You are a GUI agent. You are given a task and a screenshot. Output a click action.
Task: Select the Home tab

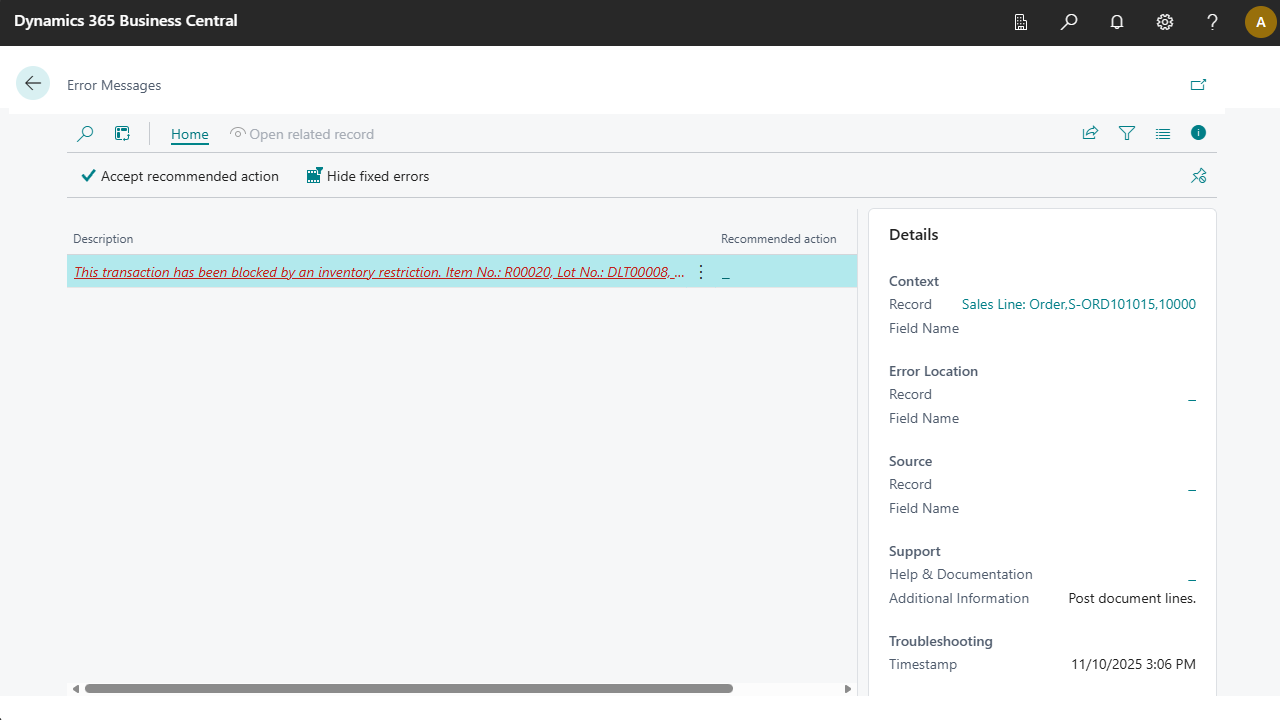(189, 134)
